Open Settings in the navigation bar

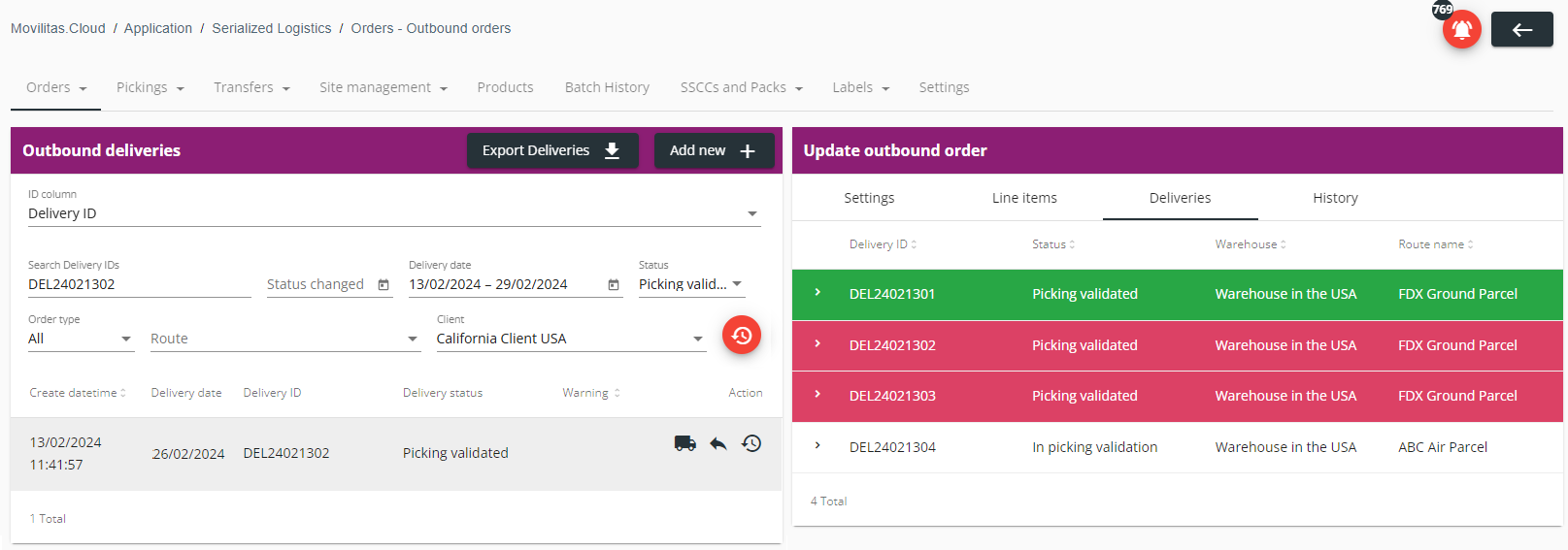pyautogui.click(x=944, y=87)
